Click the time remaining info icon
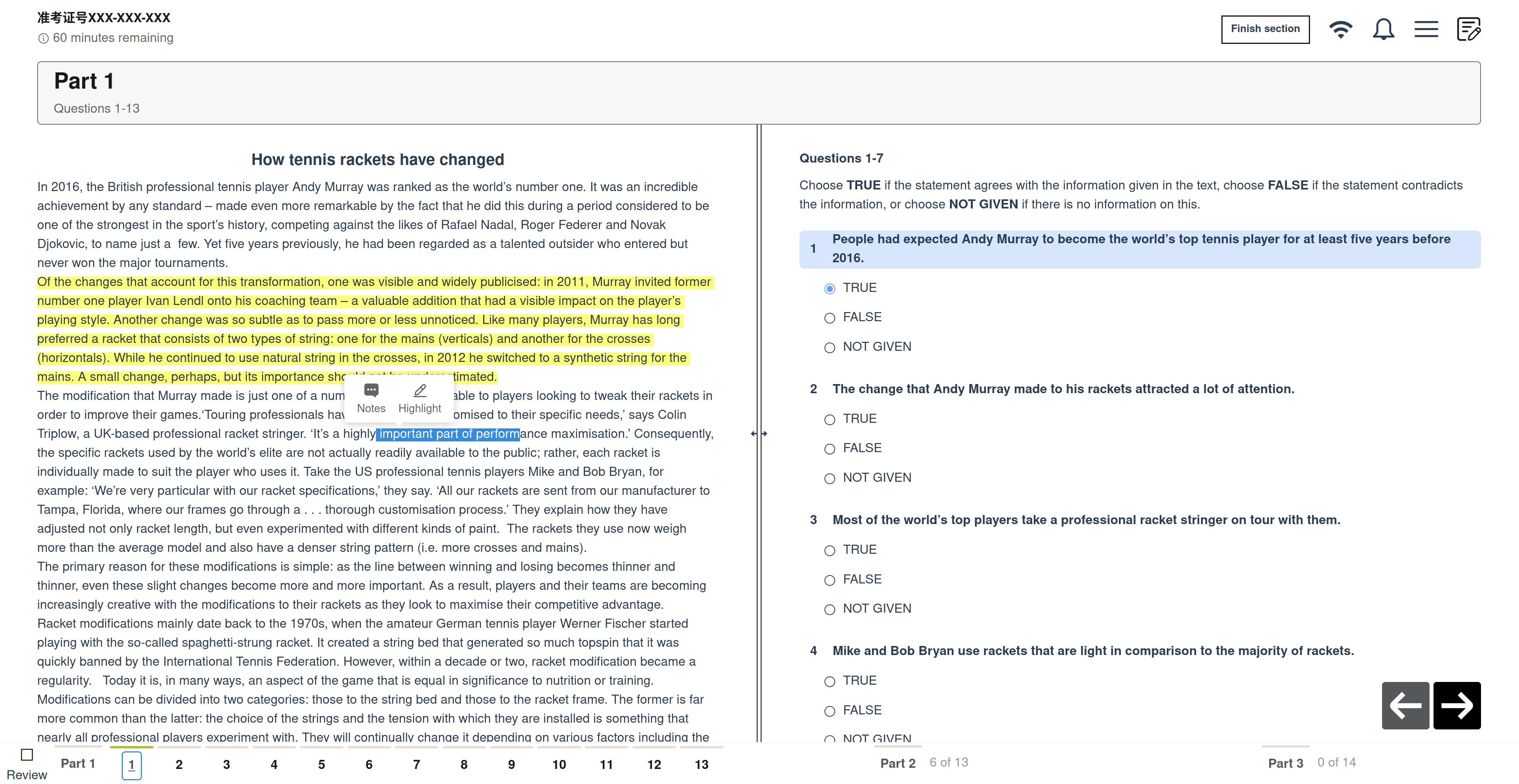 [x=43, y=38]
